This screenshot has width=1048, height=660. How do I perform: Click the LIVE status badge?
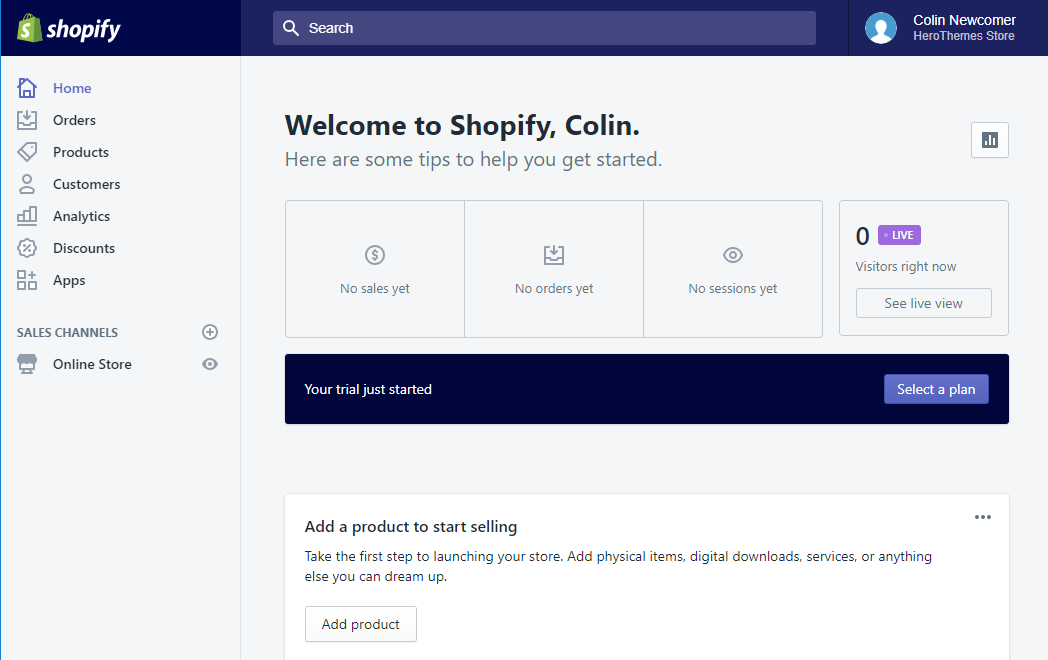point(898,235)
